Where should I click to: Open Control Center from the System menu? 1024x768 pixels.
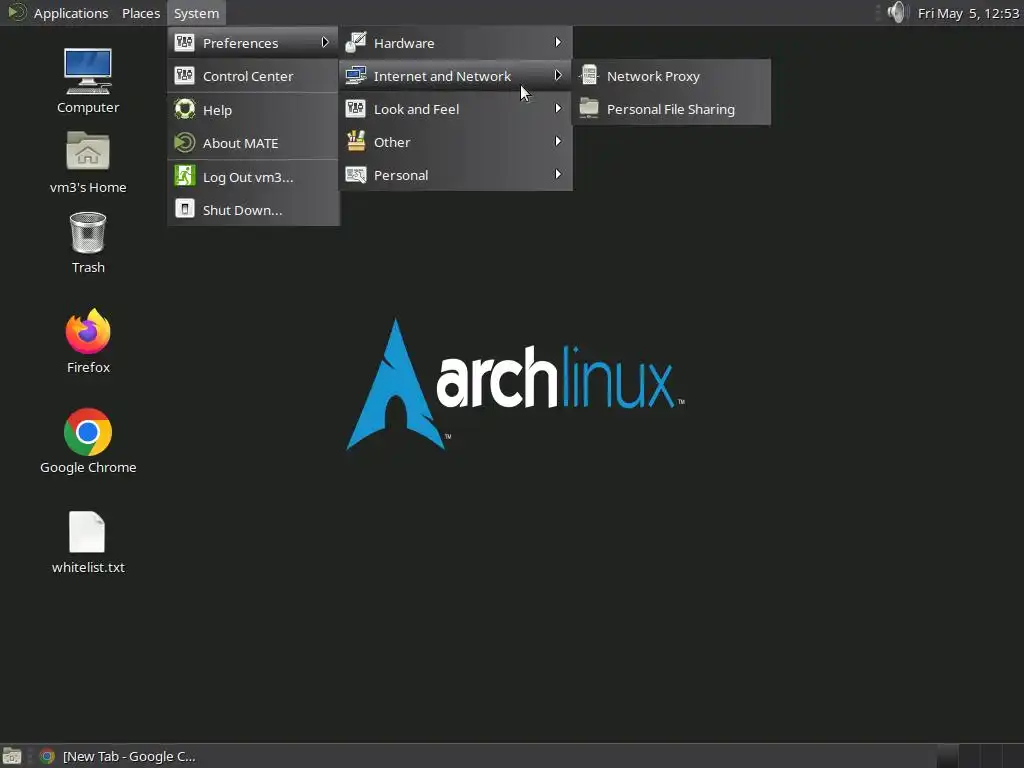(x=253, y=76)
